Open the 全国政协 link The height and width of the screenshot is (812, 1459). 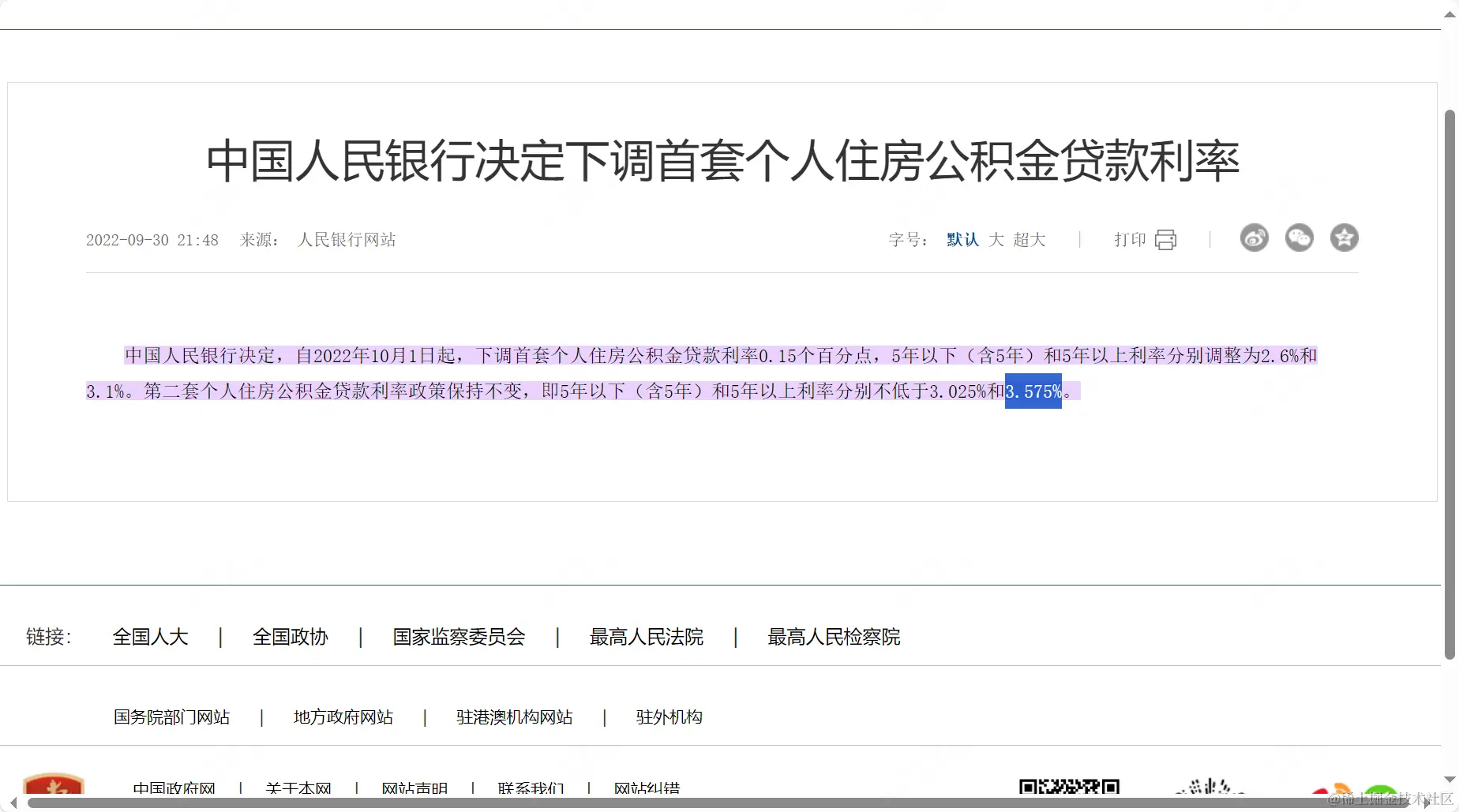[x=290, y=637]
